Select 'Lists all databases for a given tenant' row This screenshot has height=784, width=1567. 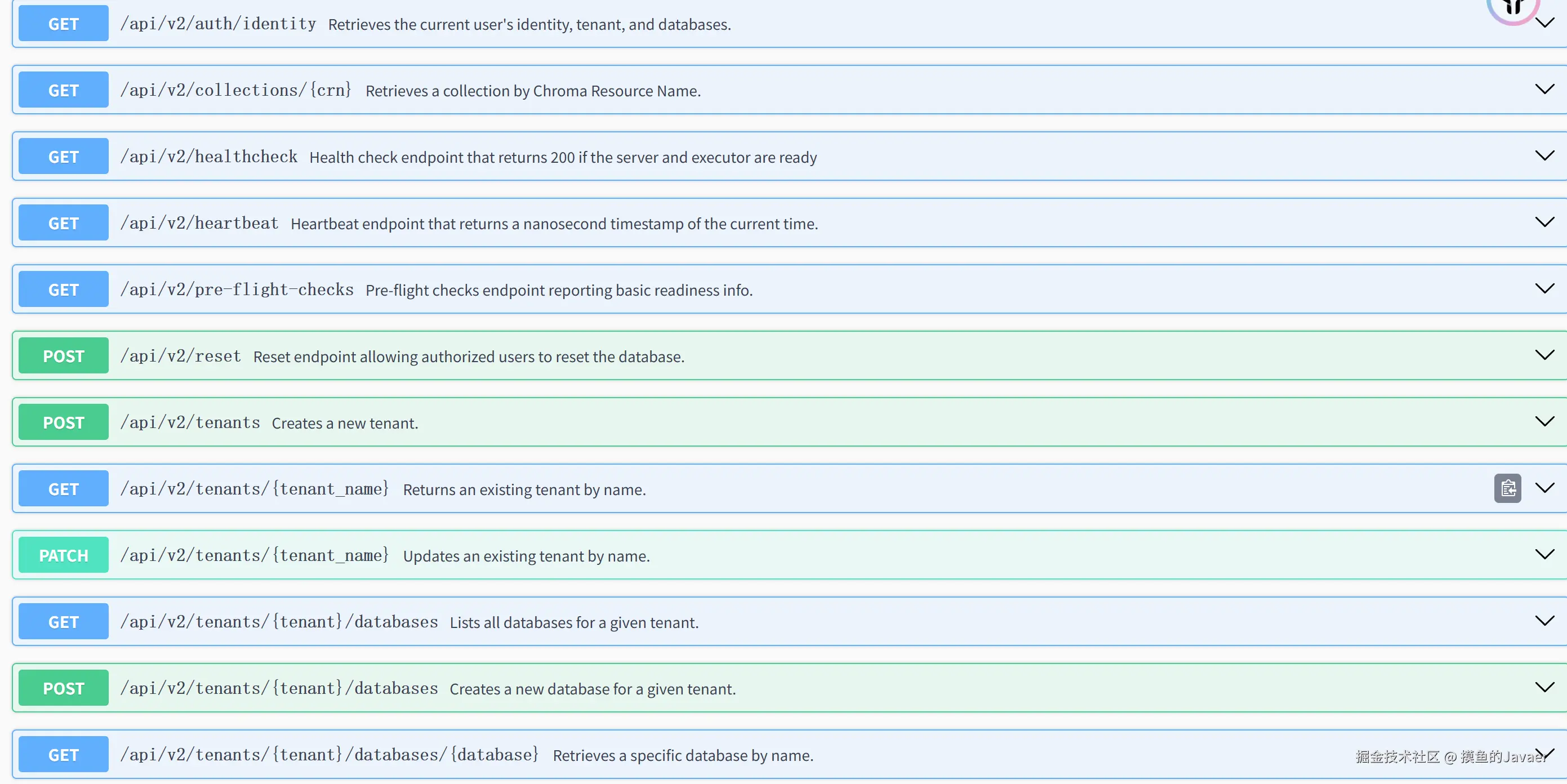573,622
